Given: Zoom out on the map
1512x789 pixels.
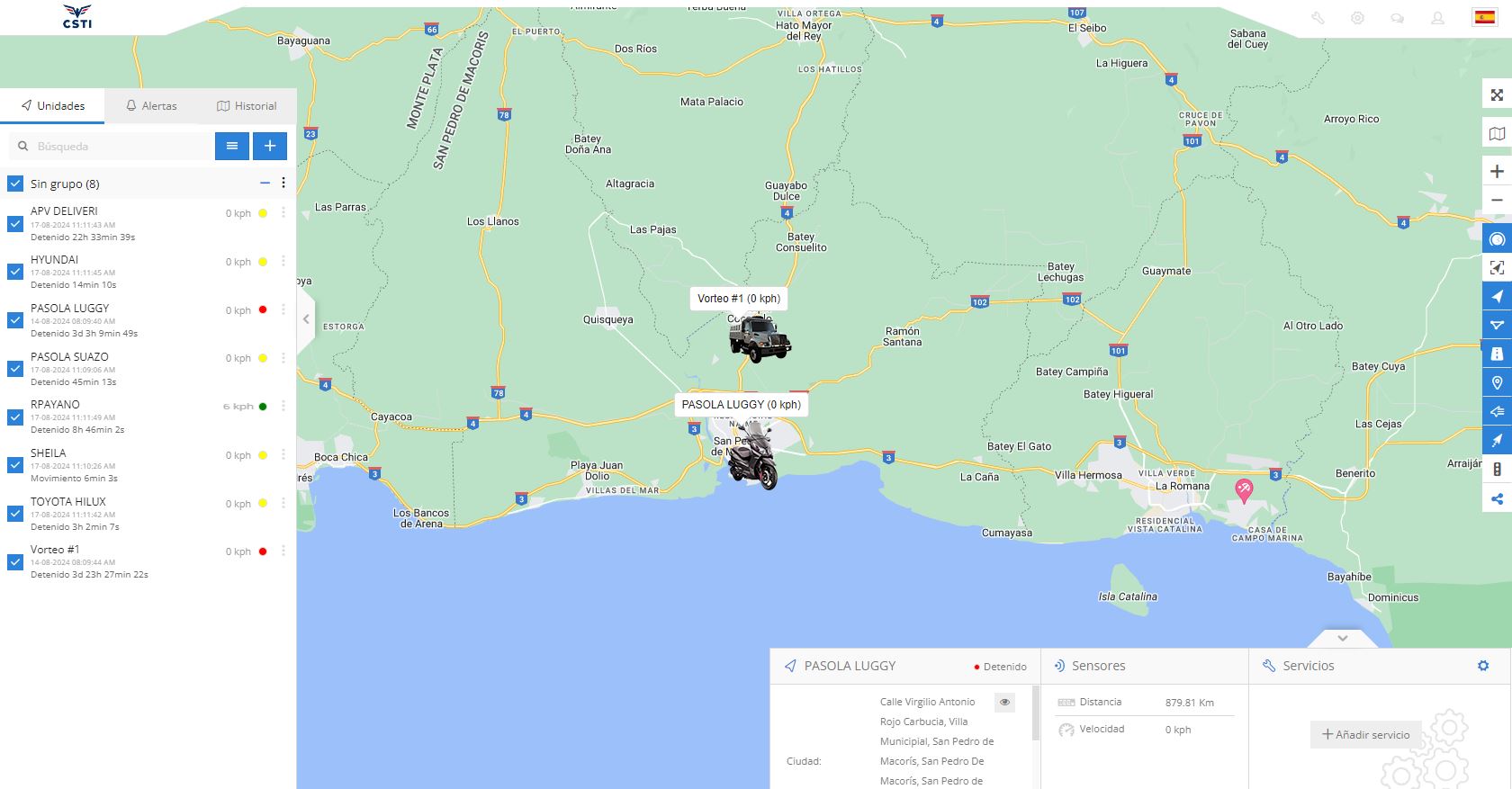Looking at the screenshot, I should point(1497,201).
